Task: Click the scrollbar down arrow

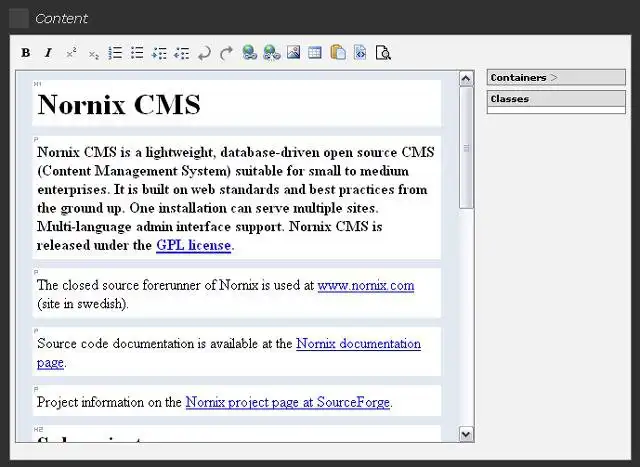Action: pos(466,434)
